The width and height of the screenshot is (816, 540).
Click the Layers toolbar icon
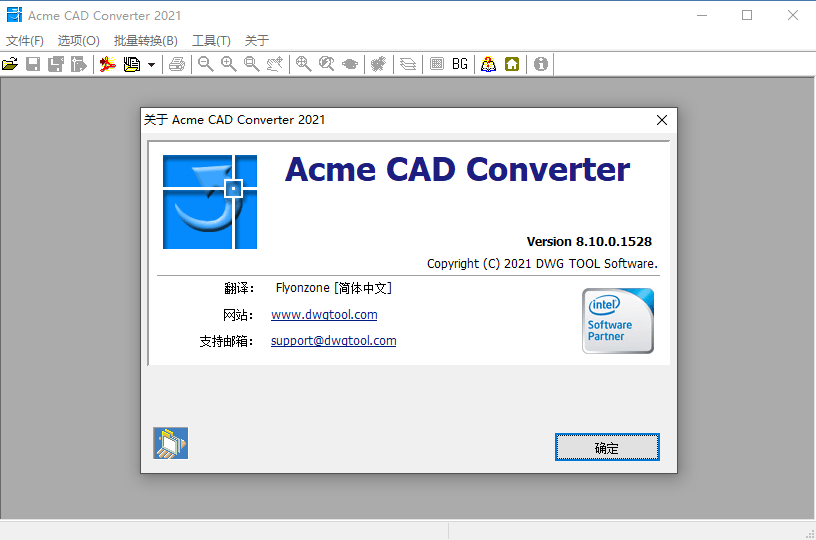click(x=408, y=64)
